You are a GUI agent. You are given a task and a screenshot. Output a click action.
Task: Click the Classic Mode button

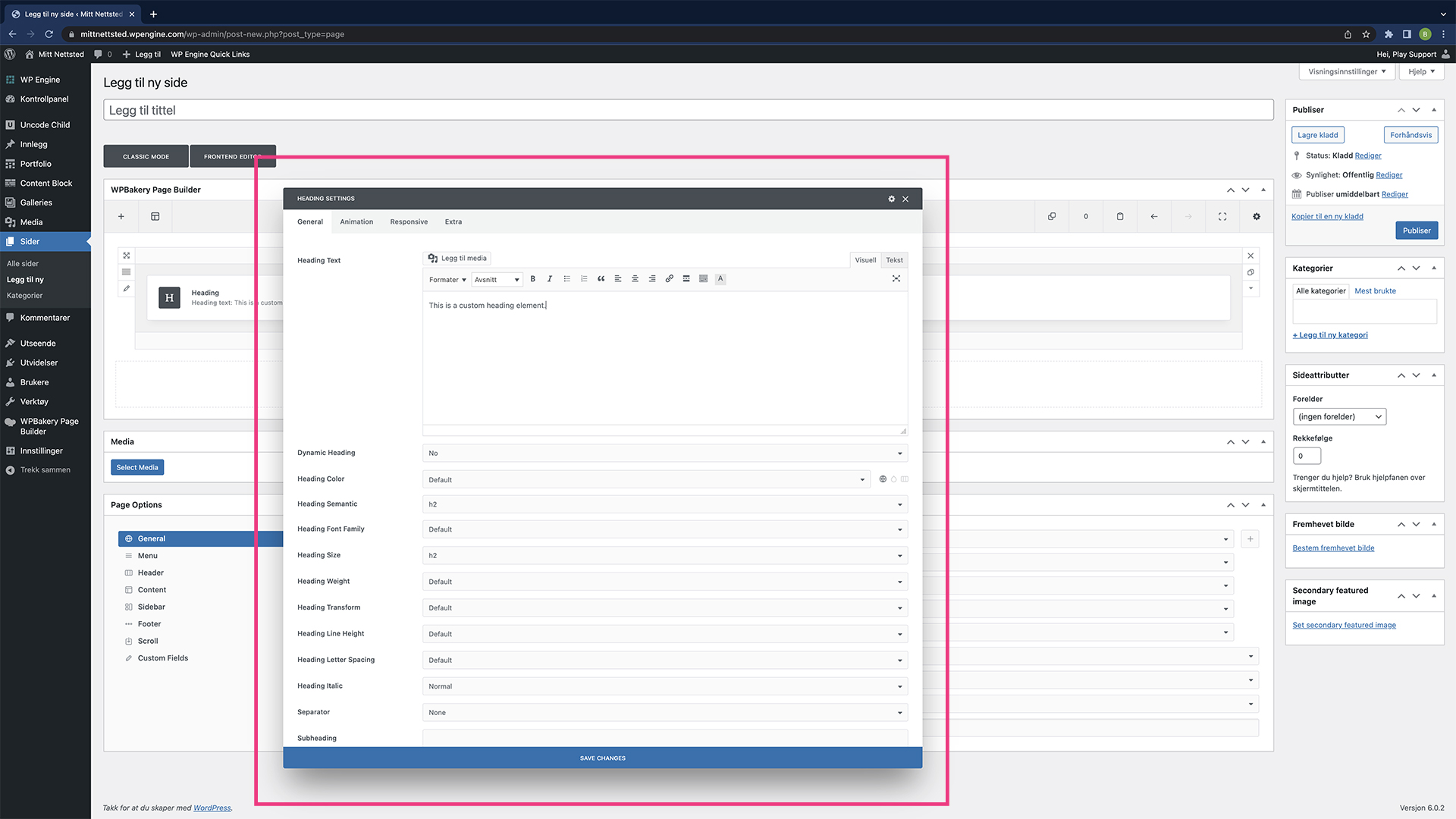[146, 156]
